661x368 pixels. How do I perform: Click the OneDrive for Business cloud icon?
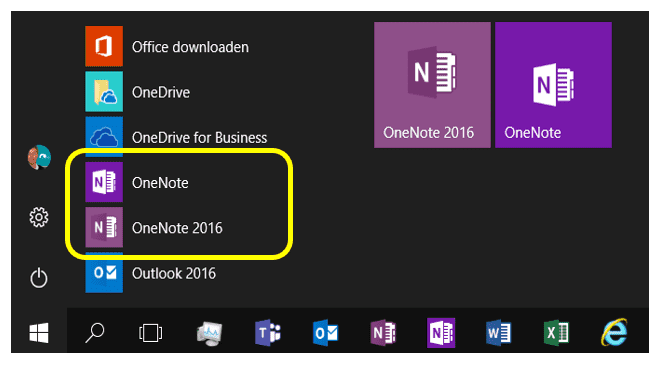click(x=104, y=137)
